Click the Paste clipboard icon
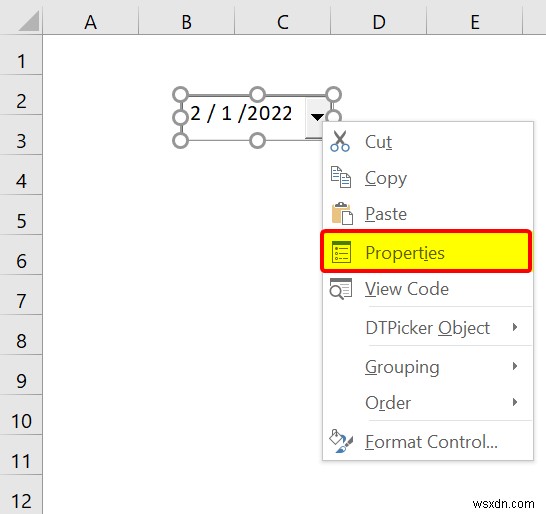 [x=342, y=213]
